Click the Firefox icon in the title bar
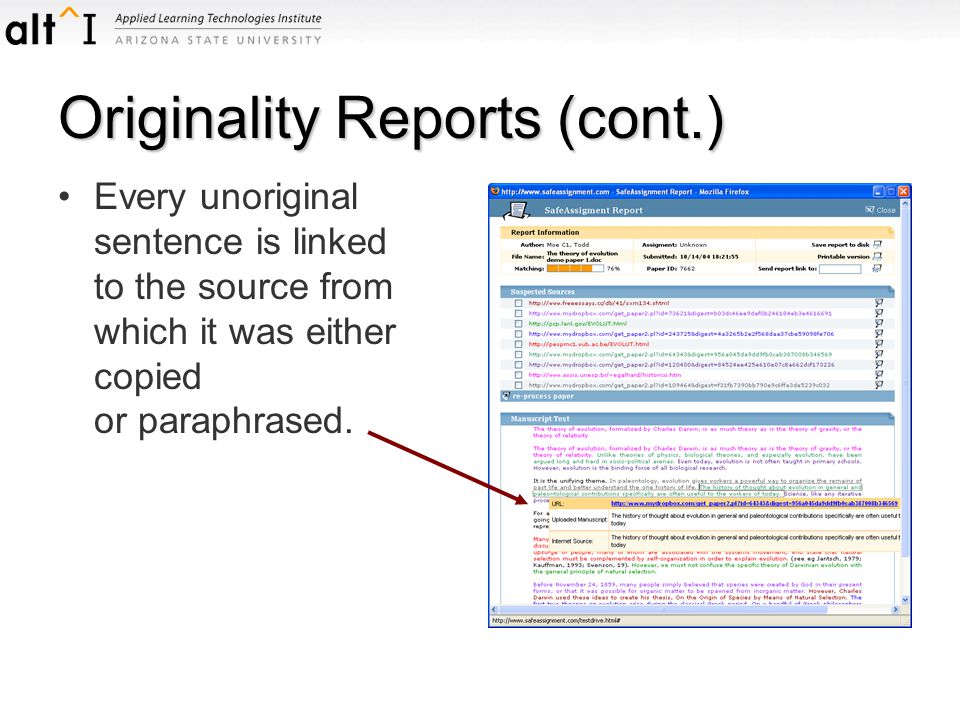 pyautogui.click(x=495, y=191)
